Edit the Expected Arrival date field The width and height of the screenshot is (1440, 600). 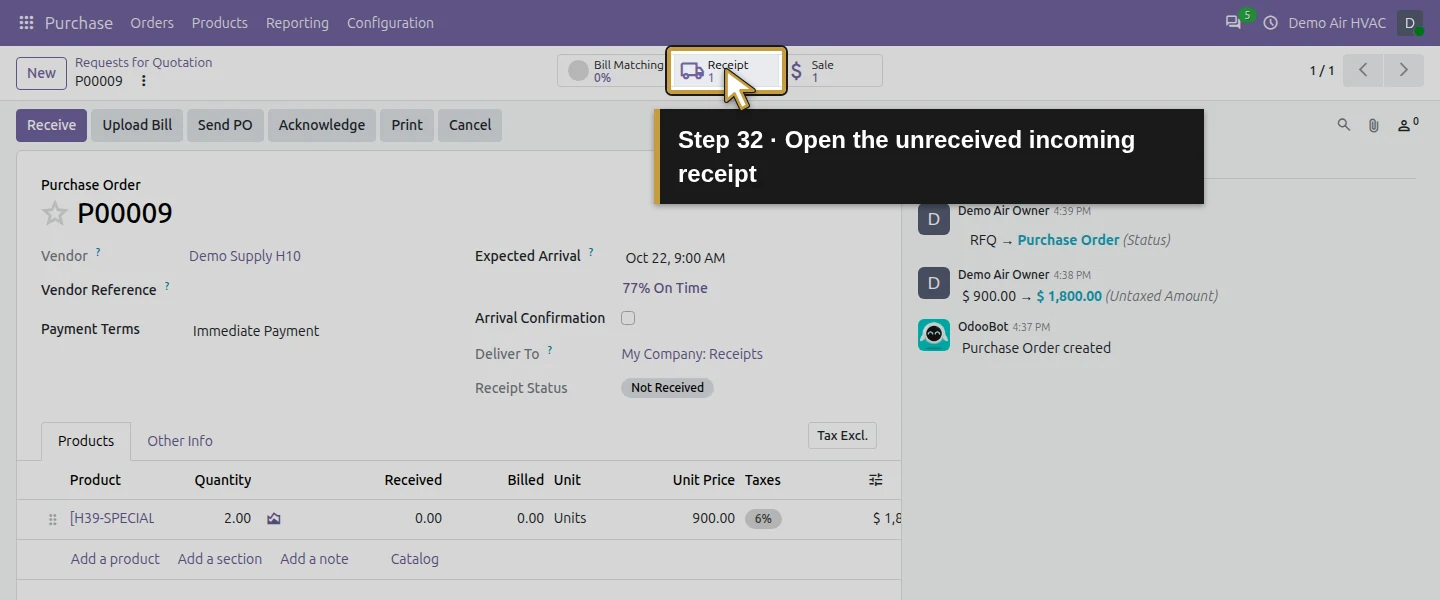coord(676,258)
